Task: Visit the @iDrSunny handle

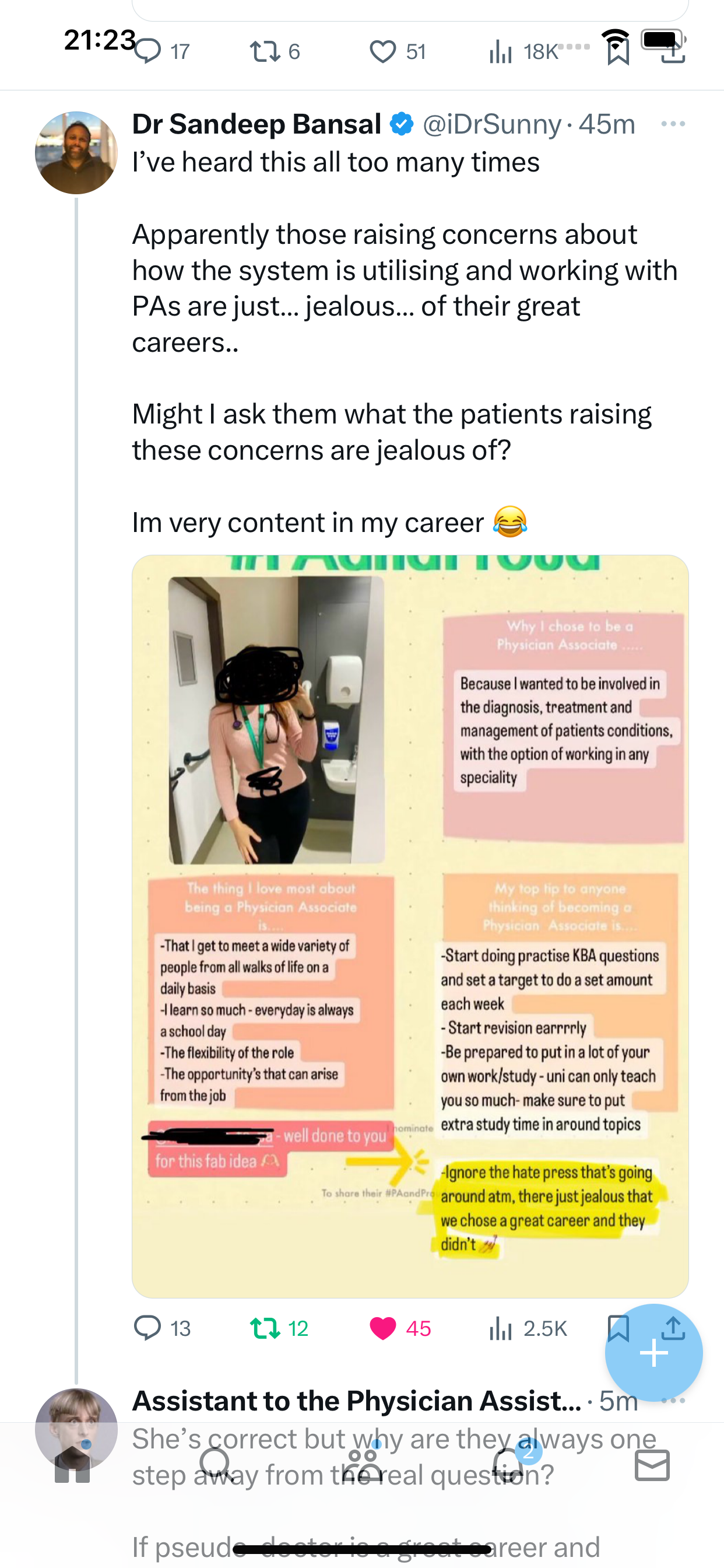Action: pyautogui.click(x=491, y=124)
